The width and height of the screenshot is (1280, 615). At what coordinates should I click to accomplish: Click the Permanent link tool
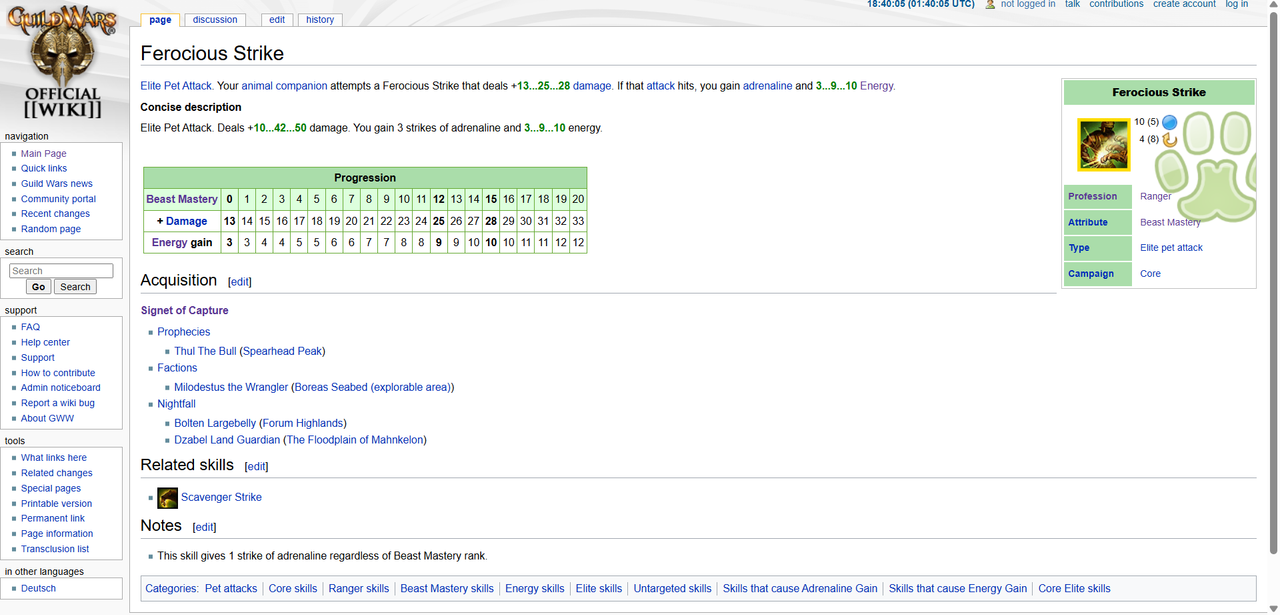[x=53, y=519]
